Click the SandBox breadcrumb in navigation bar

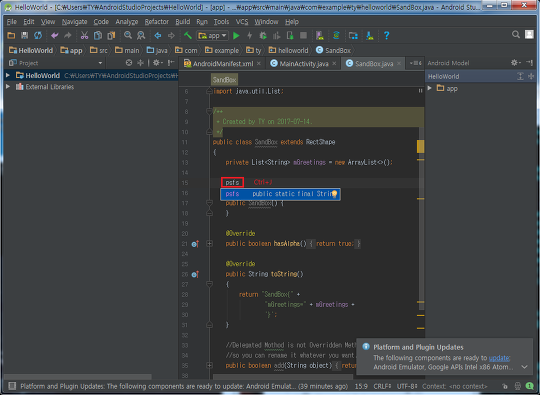click(x=333, y=50)
